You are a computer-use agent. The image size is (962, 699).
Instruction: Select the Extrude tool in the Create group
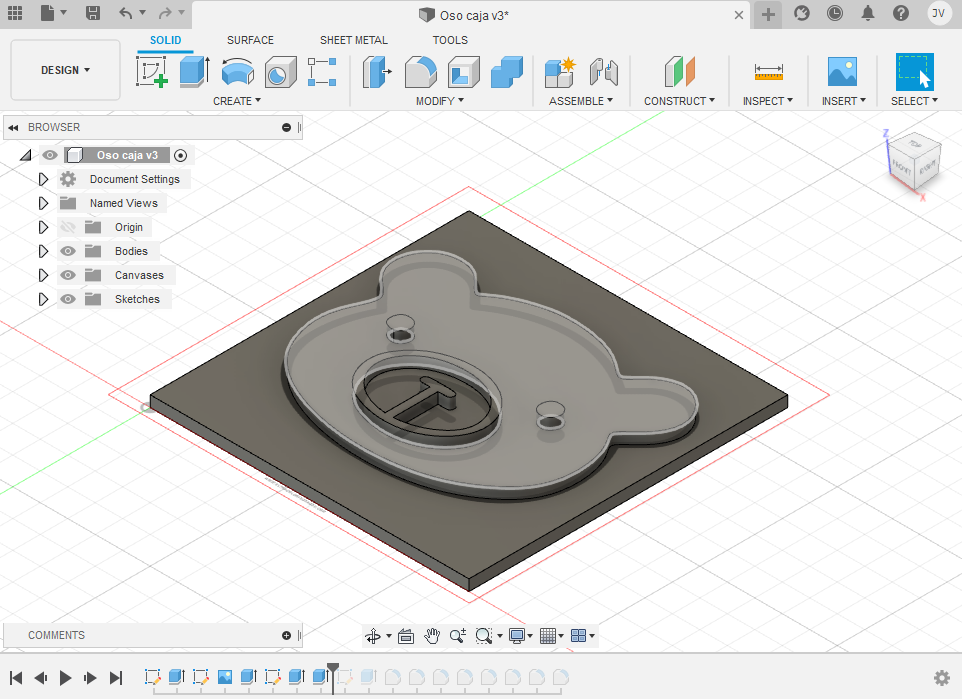pyautogui.click(x=195, y=71)
